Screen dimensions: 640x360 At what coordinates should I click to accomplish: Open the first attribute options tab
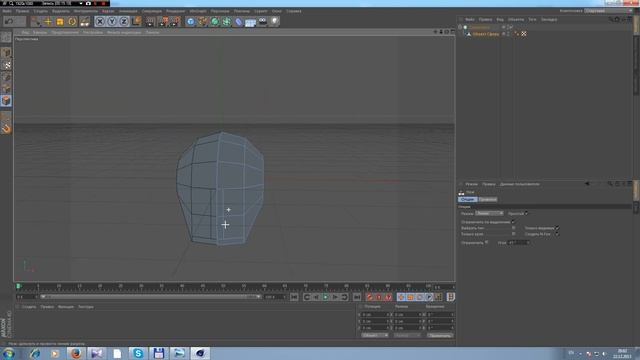pyautogui.click(x=468, y=200)
